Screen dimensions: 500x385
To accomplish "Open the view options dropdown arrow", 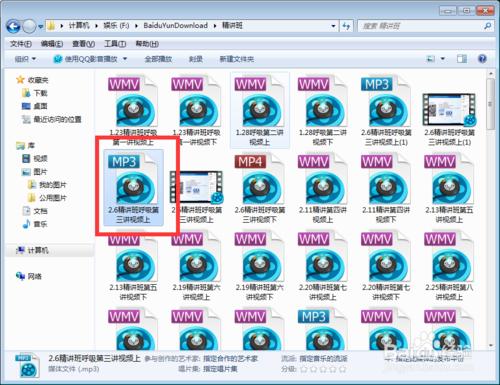I will coord(443,59).
